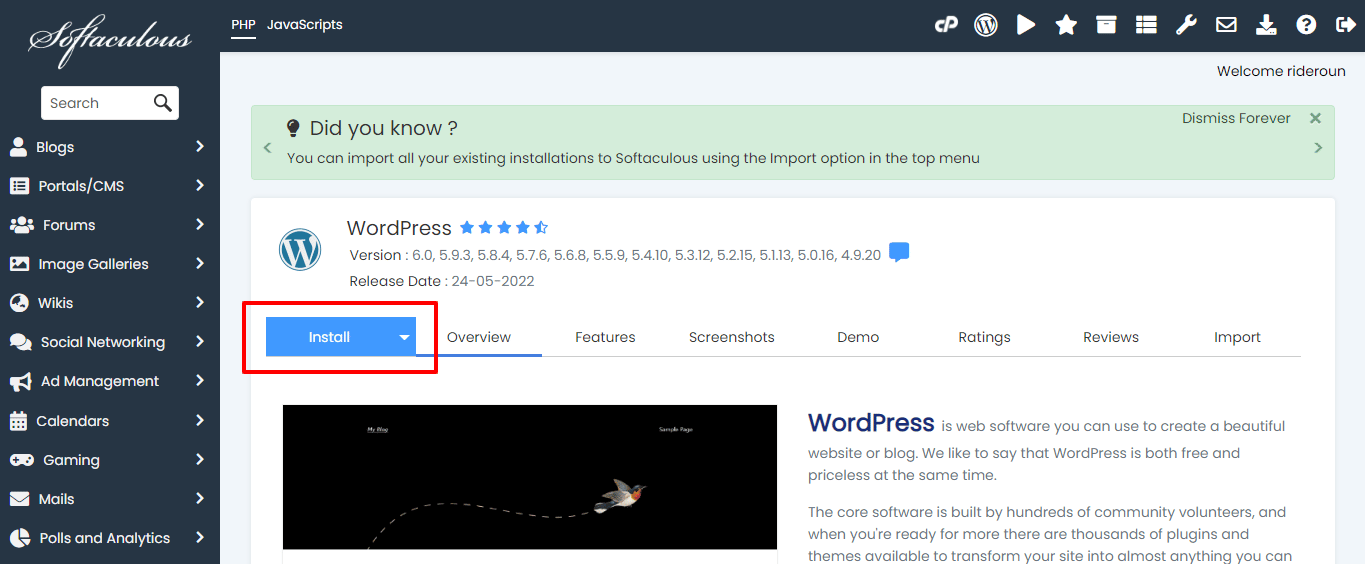Image resolution: width=1365 pixels, height=564 pixels.
Task: Show next tip with right arrow
Action: [x=1318, y=148]
